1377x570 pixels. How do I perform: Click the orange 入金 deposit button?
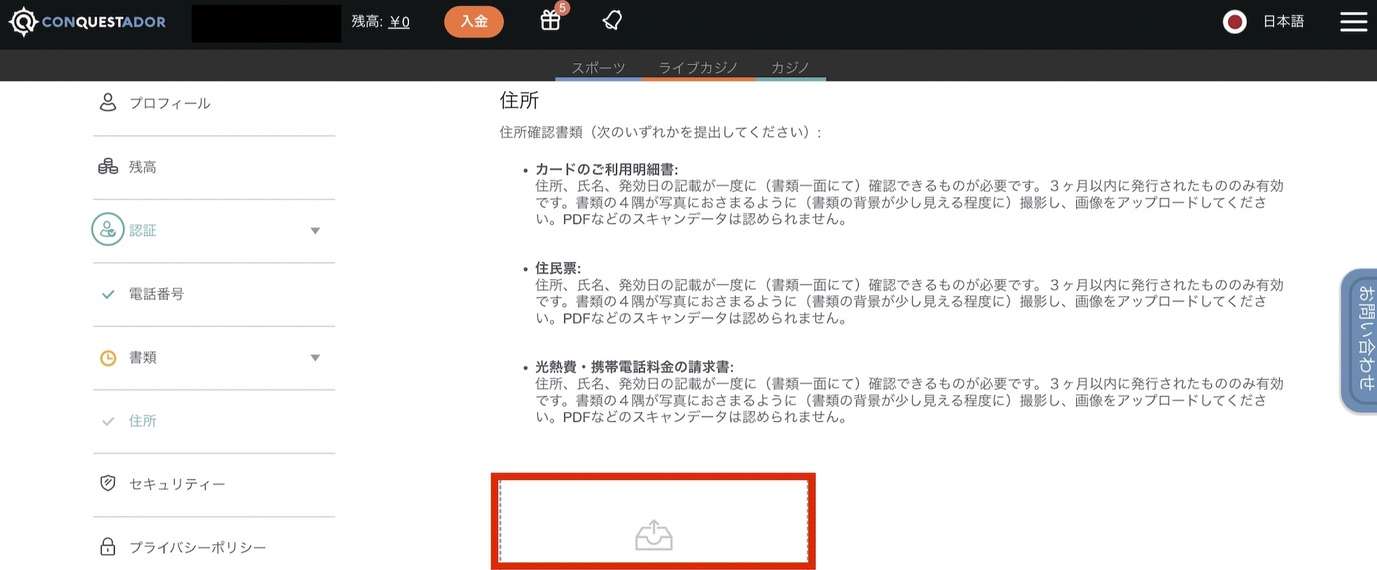pyautogui.click(x=474, y=21)
